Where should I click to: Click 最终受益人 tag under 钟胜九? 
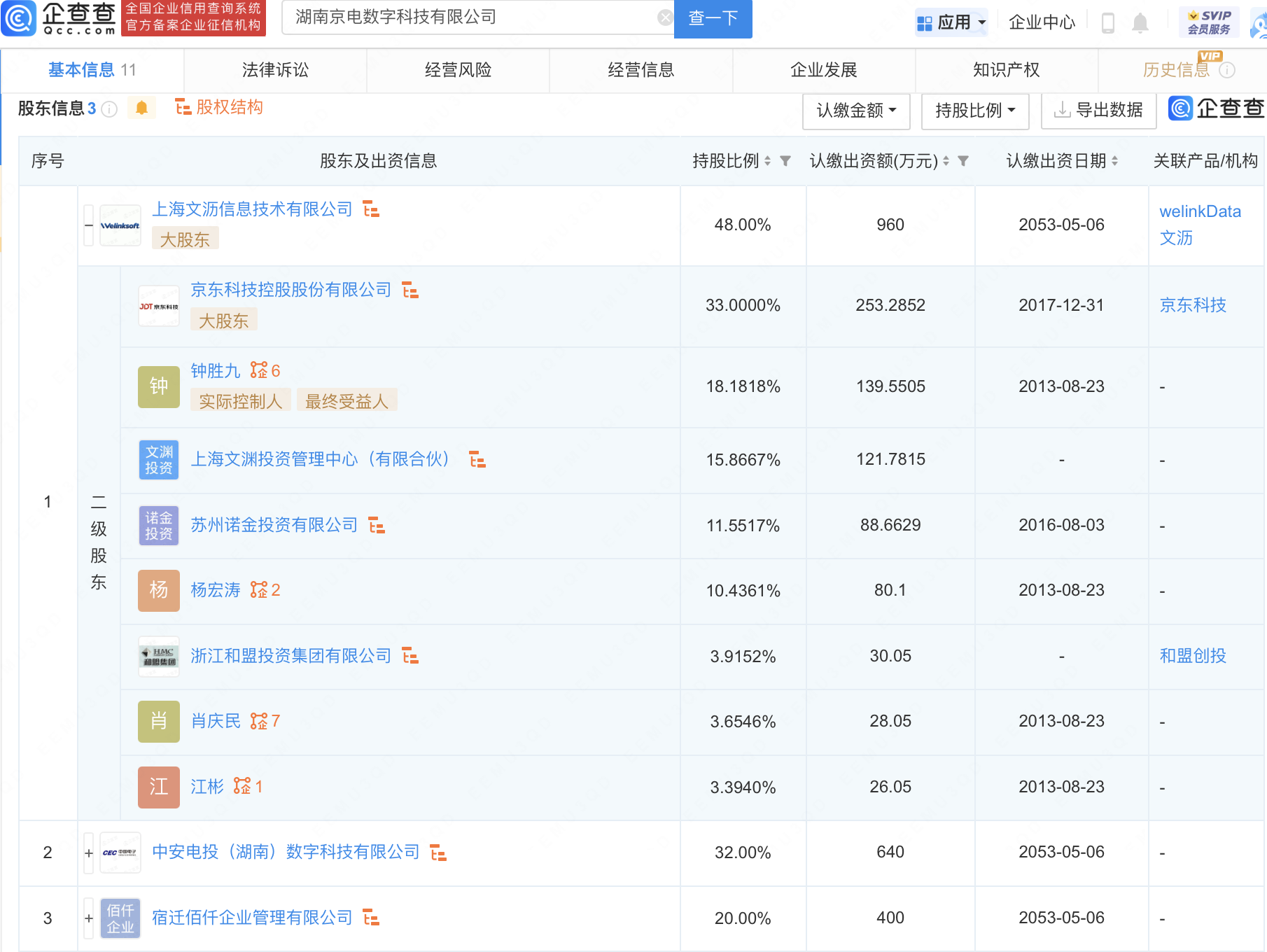[x=347, y=401]
